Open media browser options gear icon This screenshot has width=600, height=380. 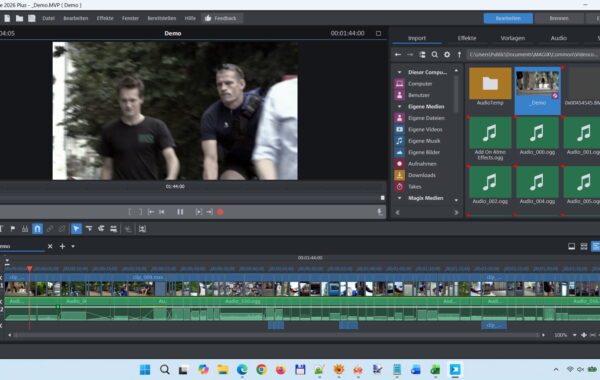[447, 55]
